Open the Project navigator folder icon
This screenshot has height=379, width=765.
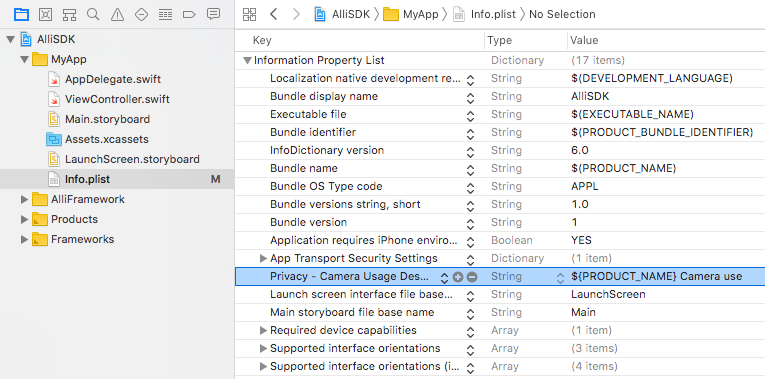21,14
